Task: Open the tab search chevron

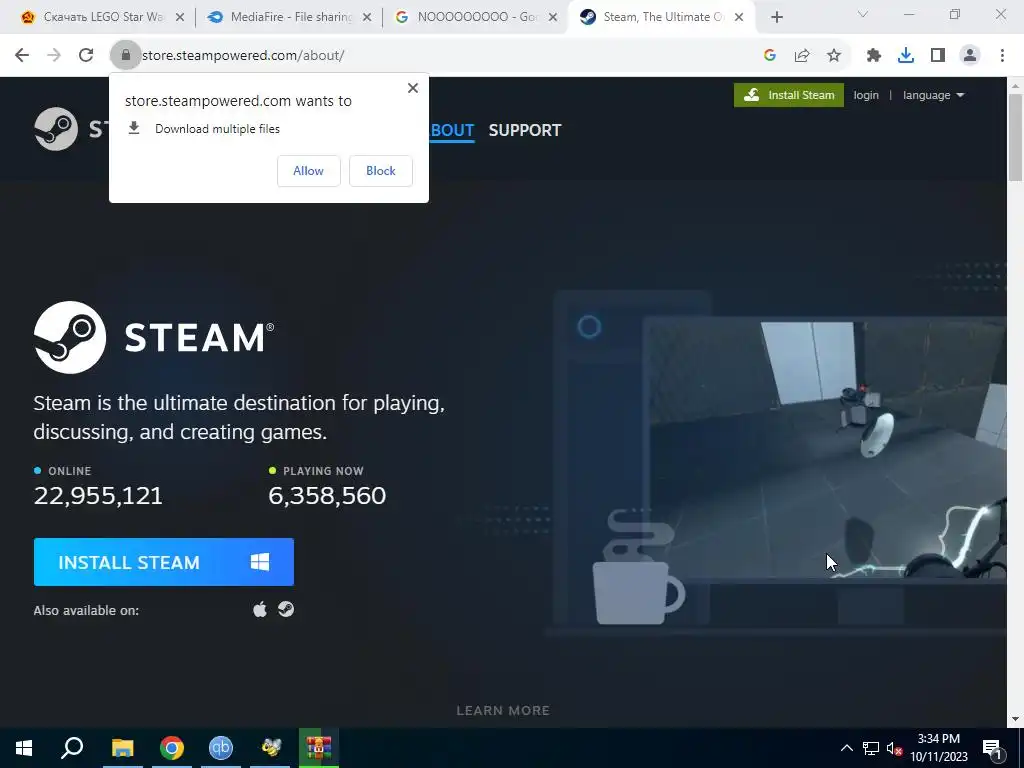Action: 862,14
